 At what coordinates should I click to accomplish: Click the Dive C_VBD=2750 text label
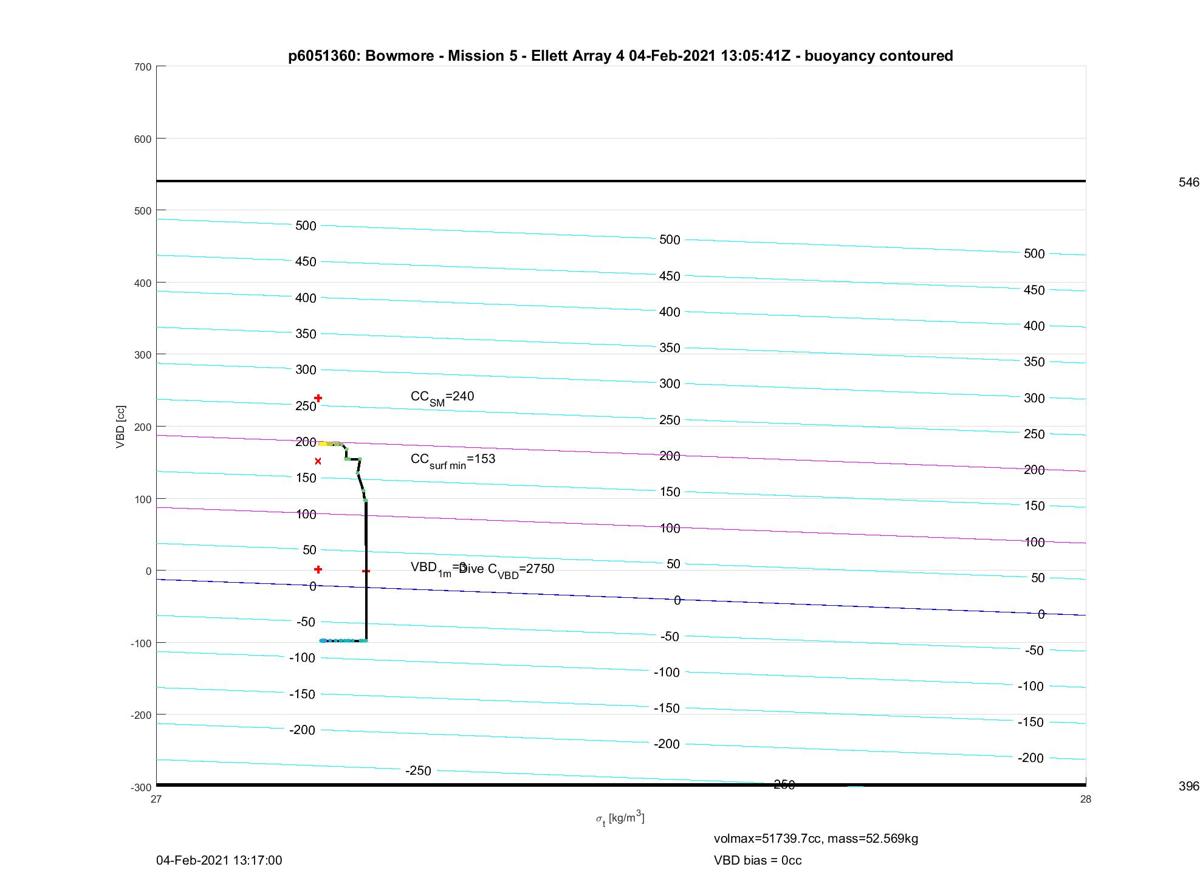pyautogui.click(x=508, y=569)
